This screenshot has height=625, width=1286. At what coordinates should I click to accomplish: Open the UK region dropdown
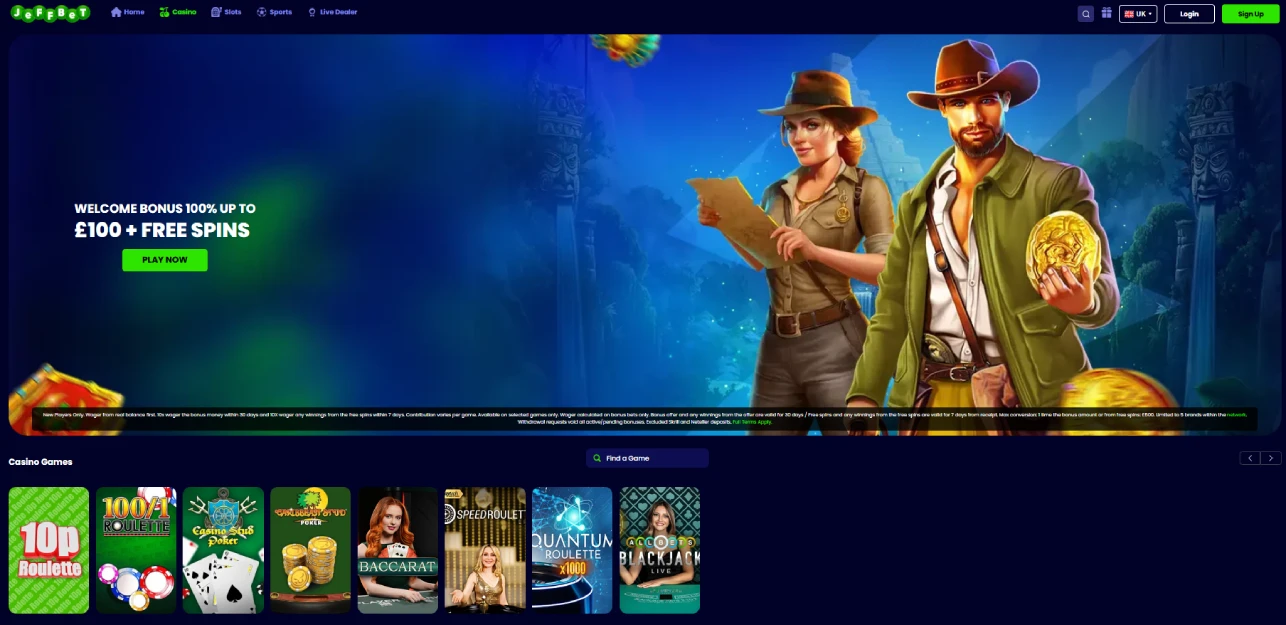(x=1138, y=14)
